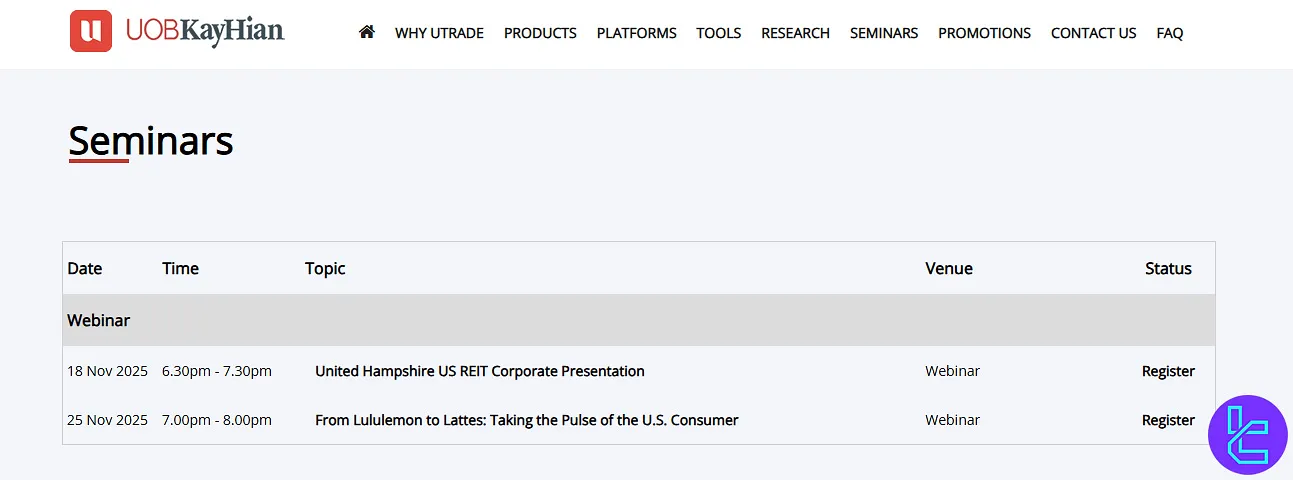Click CONTACT US in the navigation

pos(1093,33)
